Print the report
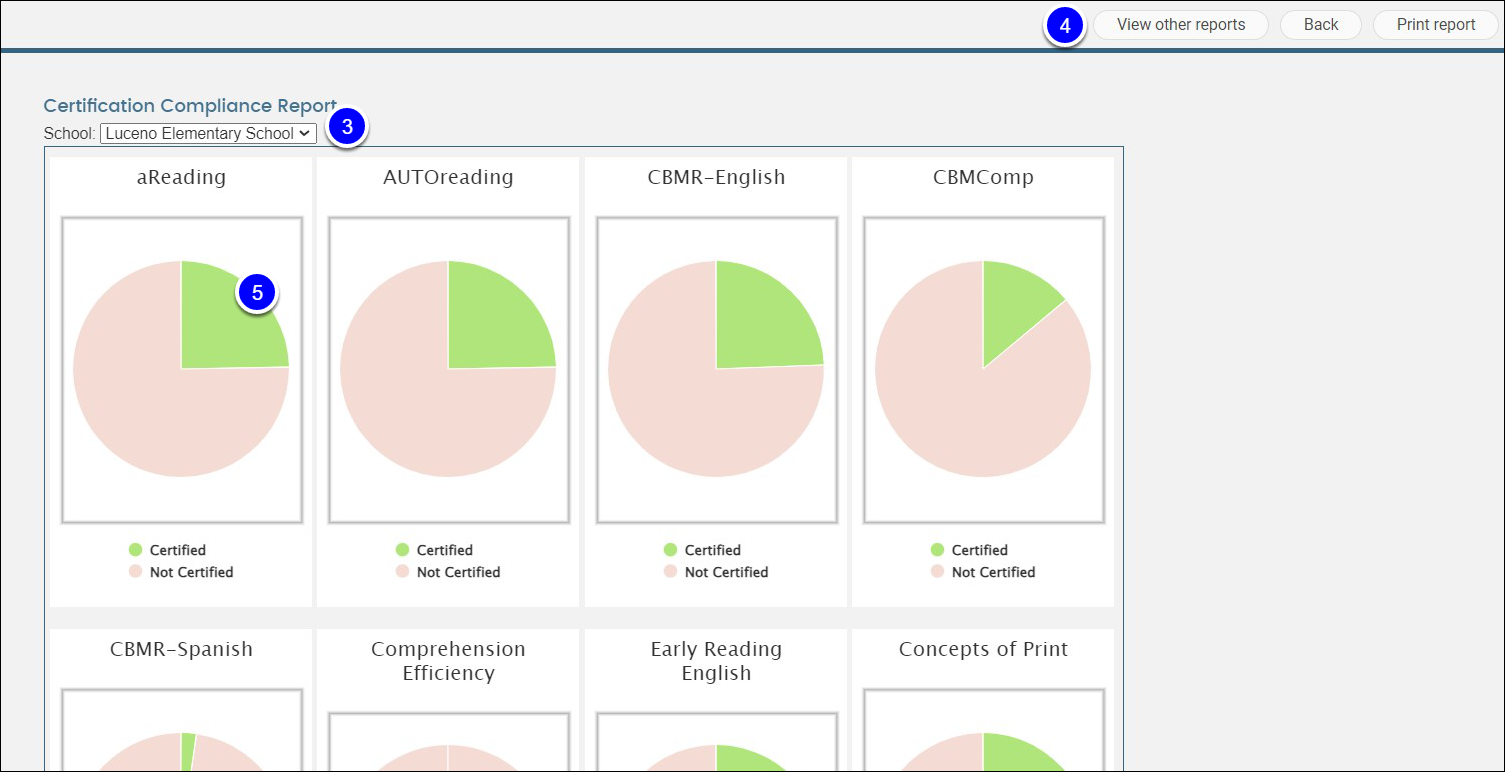The height and width of the screenshot is (772, 1505). coord(1435,25)
